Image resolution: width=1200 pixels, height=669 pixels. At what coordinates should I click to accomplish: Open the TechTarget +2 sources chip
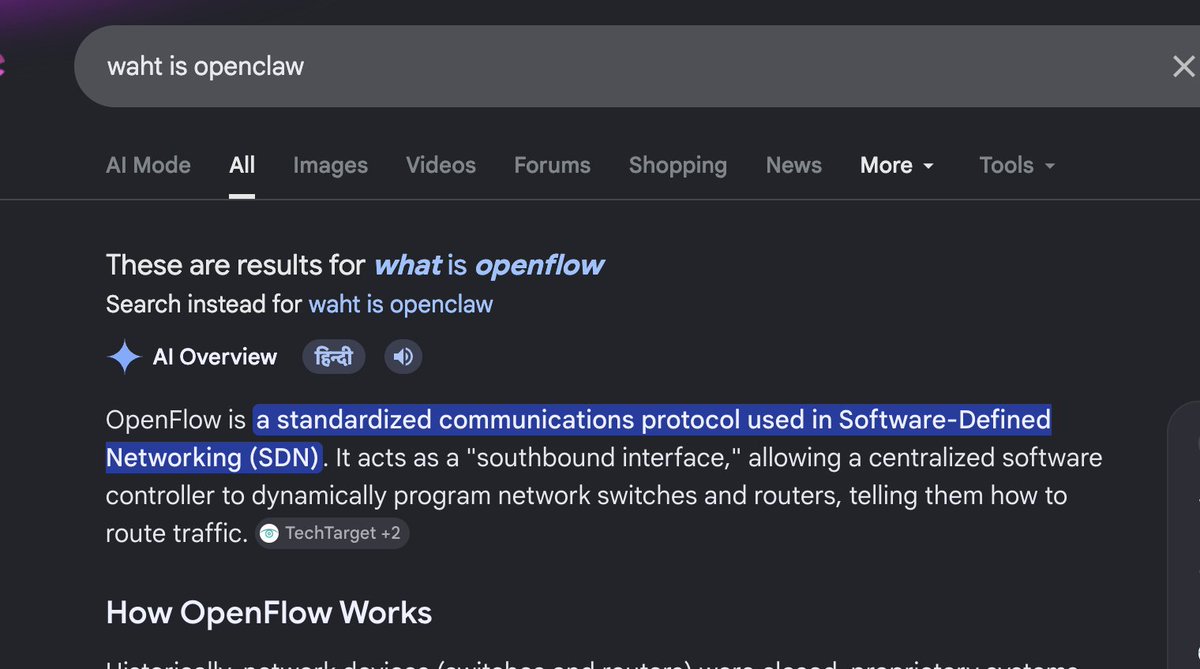coord(332,533)
